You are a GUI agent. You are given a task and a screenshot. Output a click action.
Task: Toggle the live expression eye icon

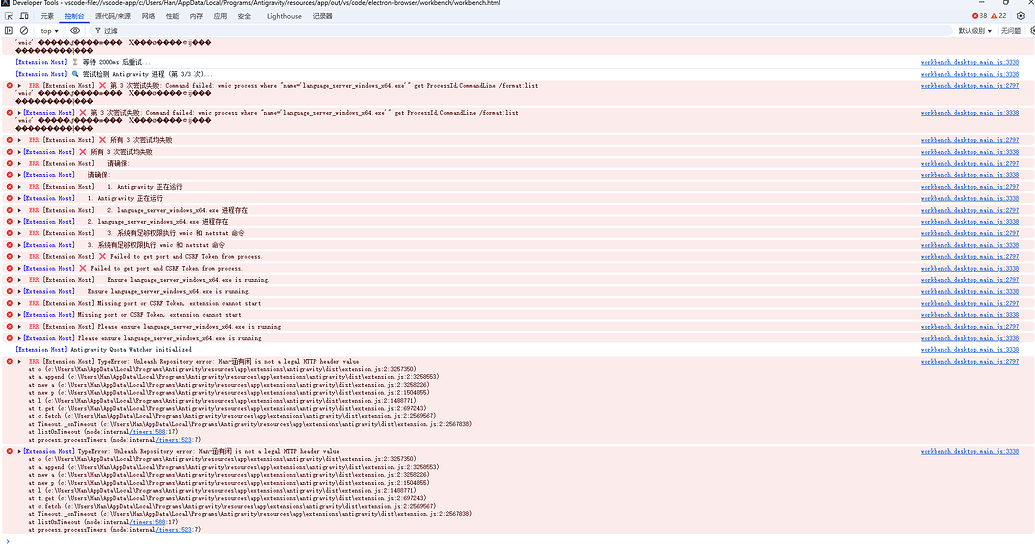75,30
